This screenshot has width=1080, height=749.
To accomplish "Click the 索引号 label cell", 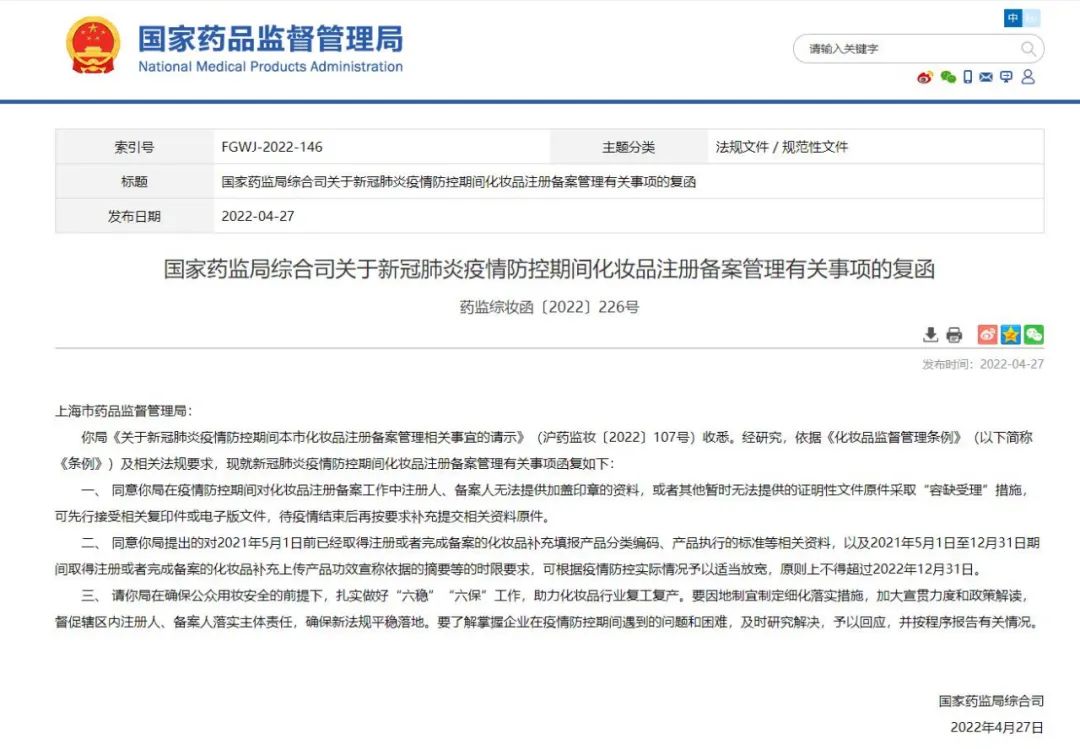I will coord(134,147).
